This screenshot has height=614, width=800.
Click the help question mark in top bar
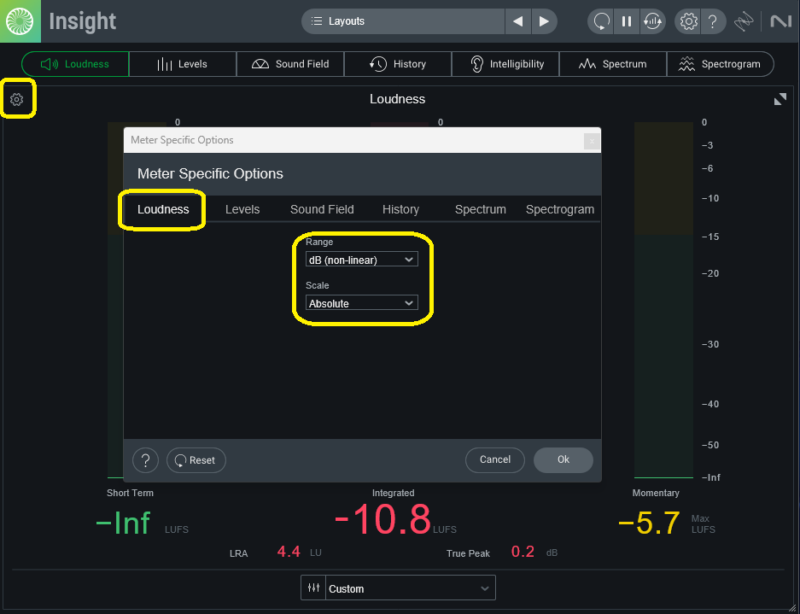click(712, 21)
